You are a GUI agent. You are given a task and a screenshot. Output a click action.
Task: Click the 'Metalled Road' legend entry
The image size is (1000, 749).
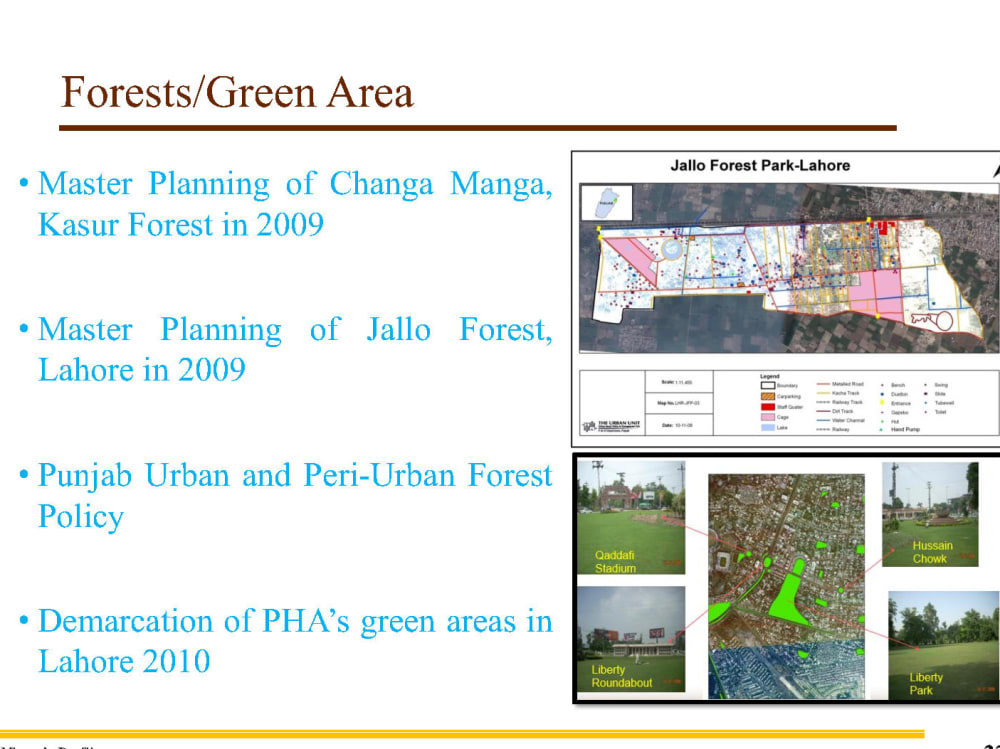click(x=840, y=384)
